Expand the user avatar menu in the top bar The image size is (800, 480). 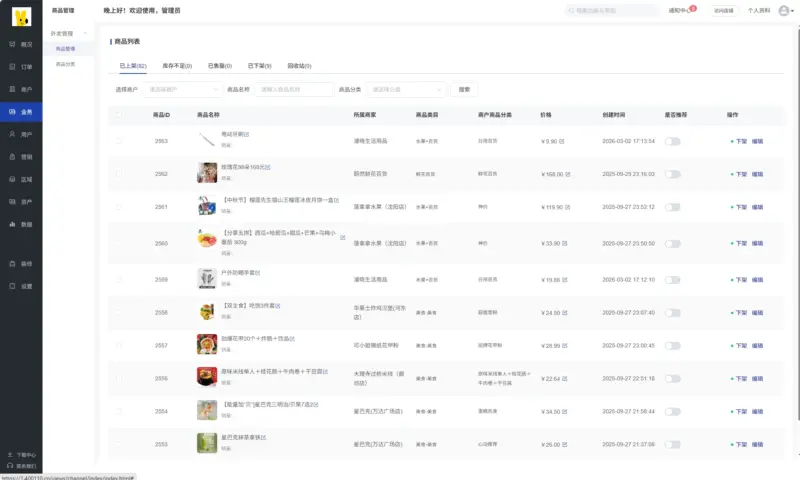click(x=784, y=11)
